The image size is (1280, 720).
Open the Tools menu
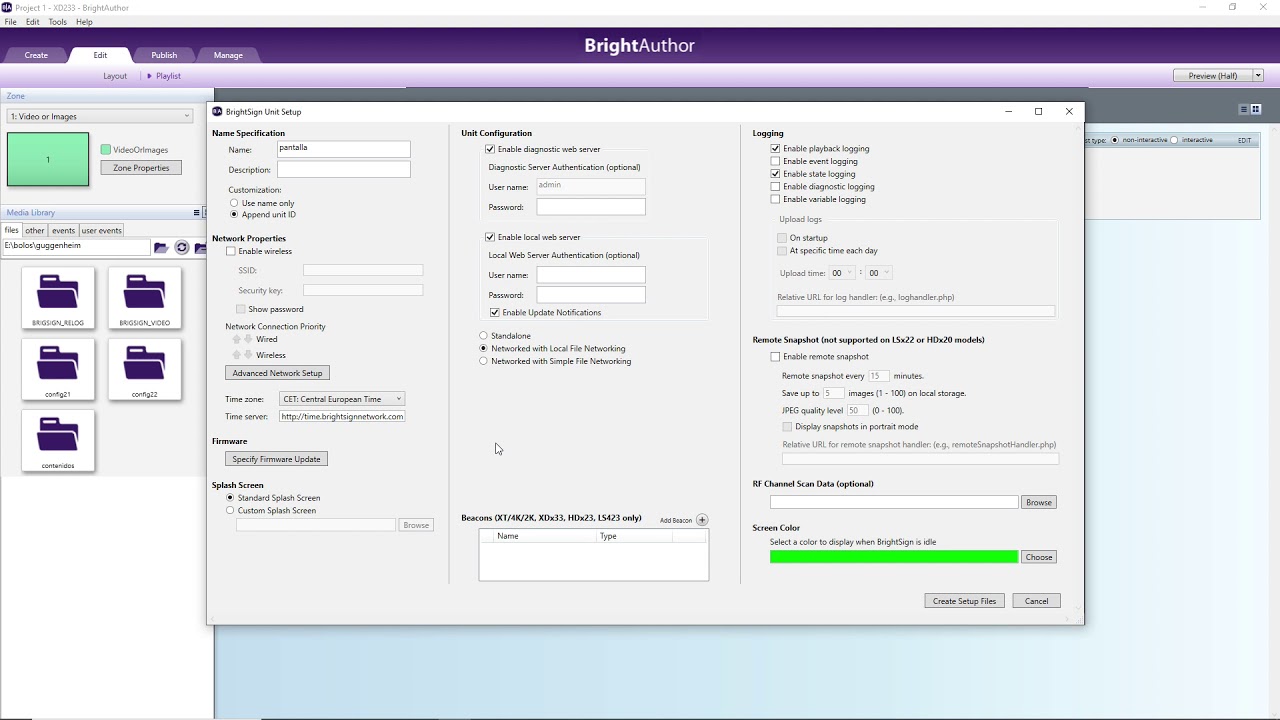point(58,22)
